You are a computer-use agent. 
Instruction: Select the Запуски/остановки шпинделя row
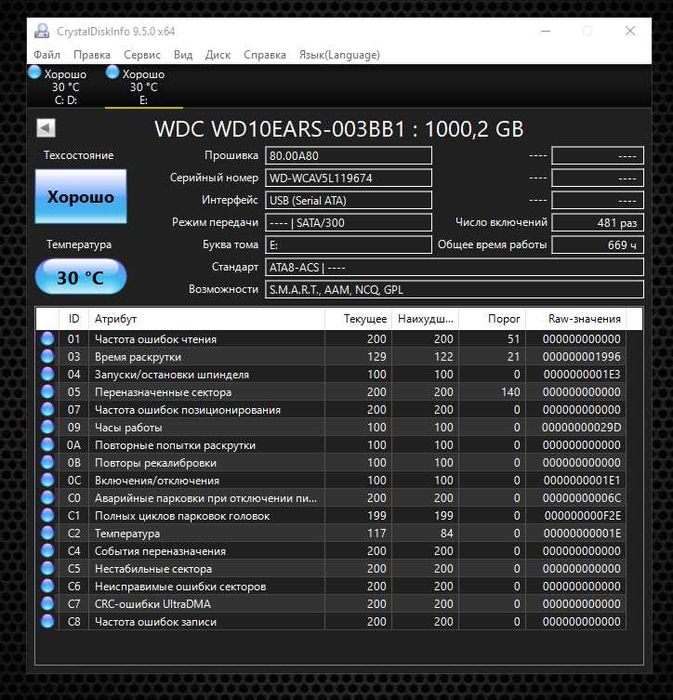[331, 374]
